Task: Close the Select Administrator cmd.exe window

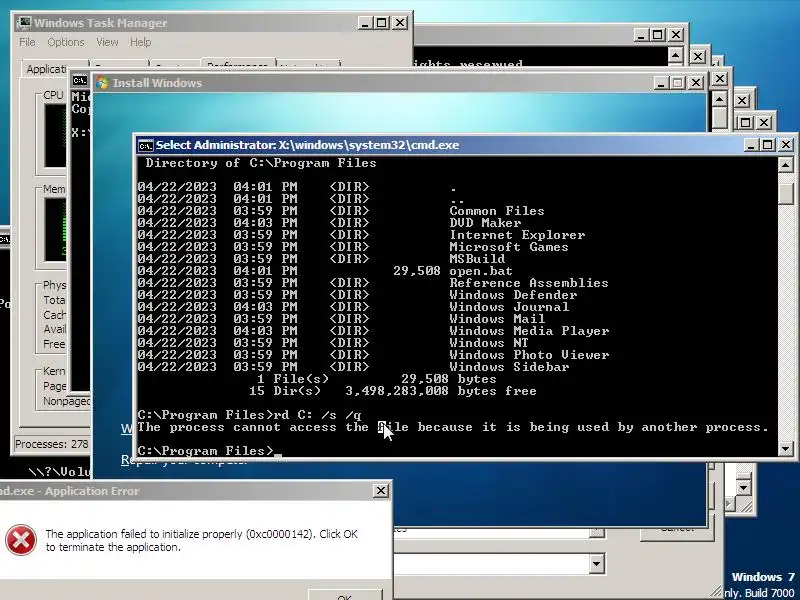Action: click(786, 145)
